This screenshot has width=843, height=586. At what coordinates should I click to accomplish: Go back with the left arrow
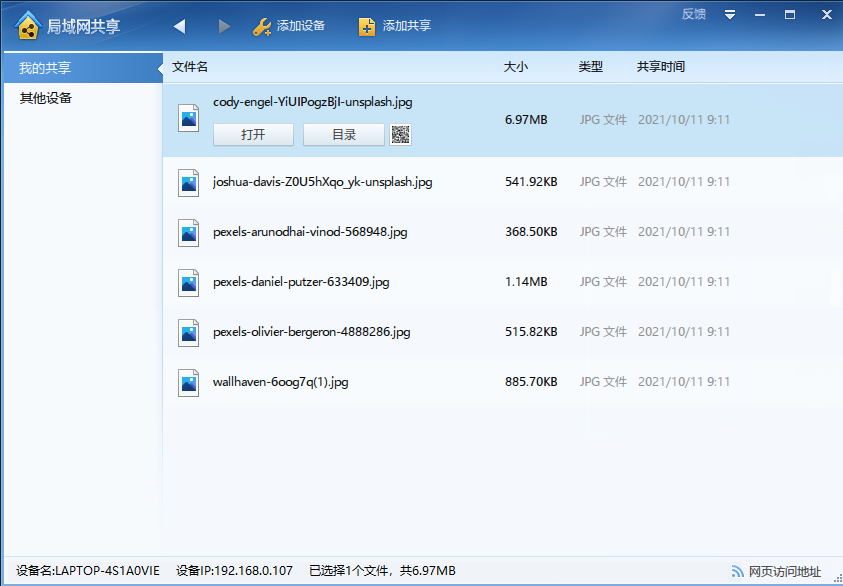coord(180,26)
